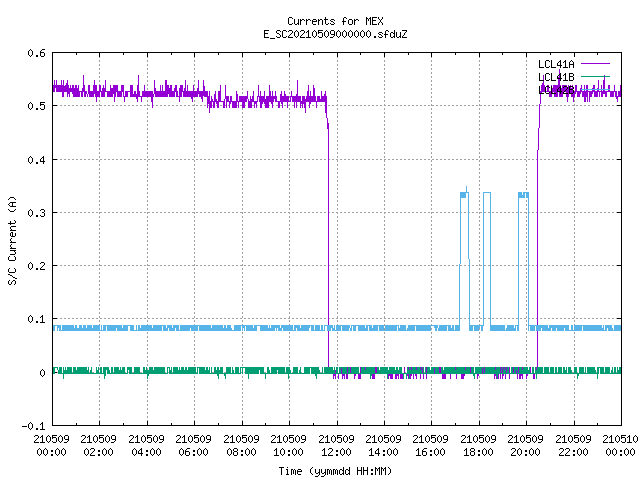Click the purple LCL41A legend line sample

(595, 64)
